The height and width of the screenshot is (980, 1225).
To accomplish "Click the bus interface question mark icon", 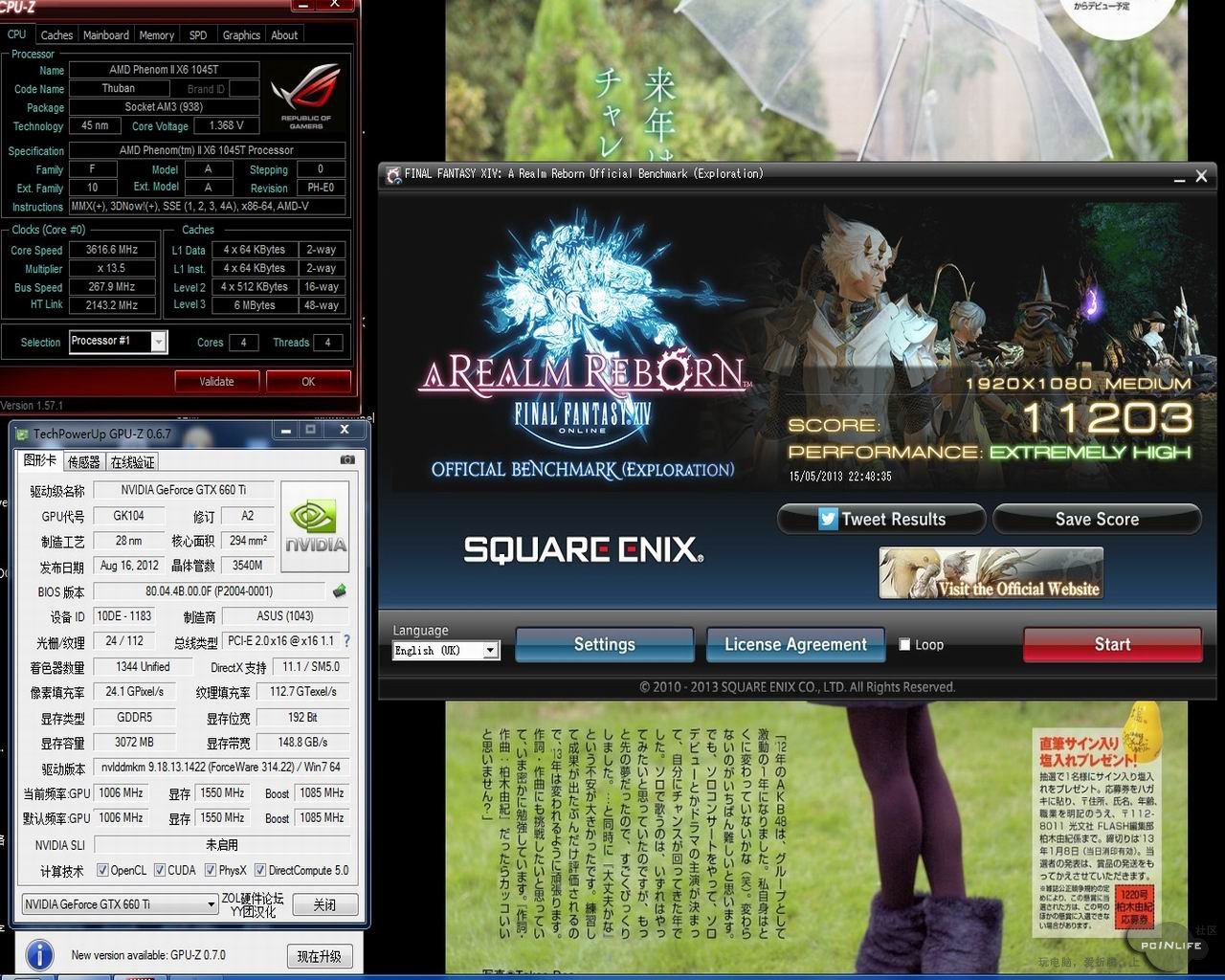I will [346, 641].
